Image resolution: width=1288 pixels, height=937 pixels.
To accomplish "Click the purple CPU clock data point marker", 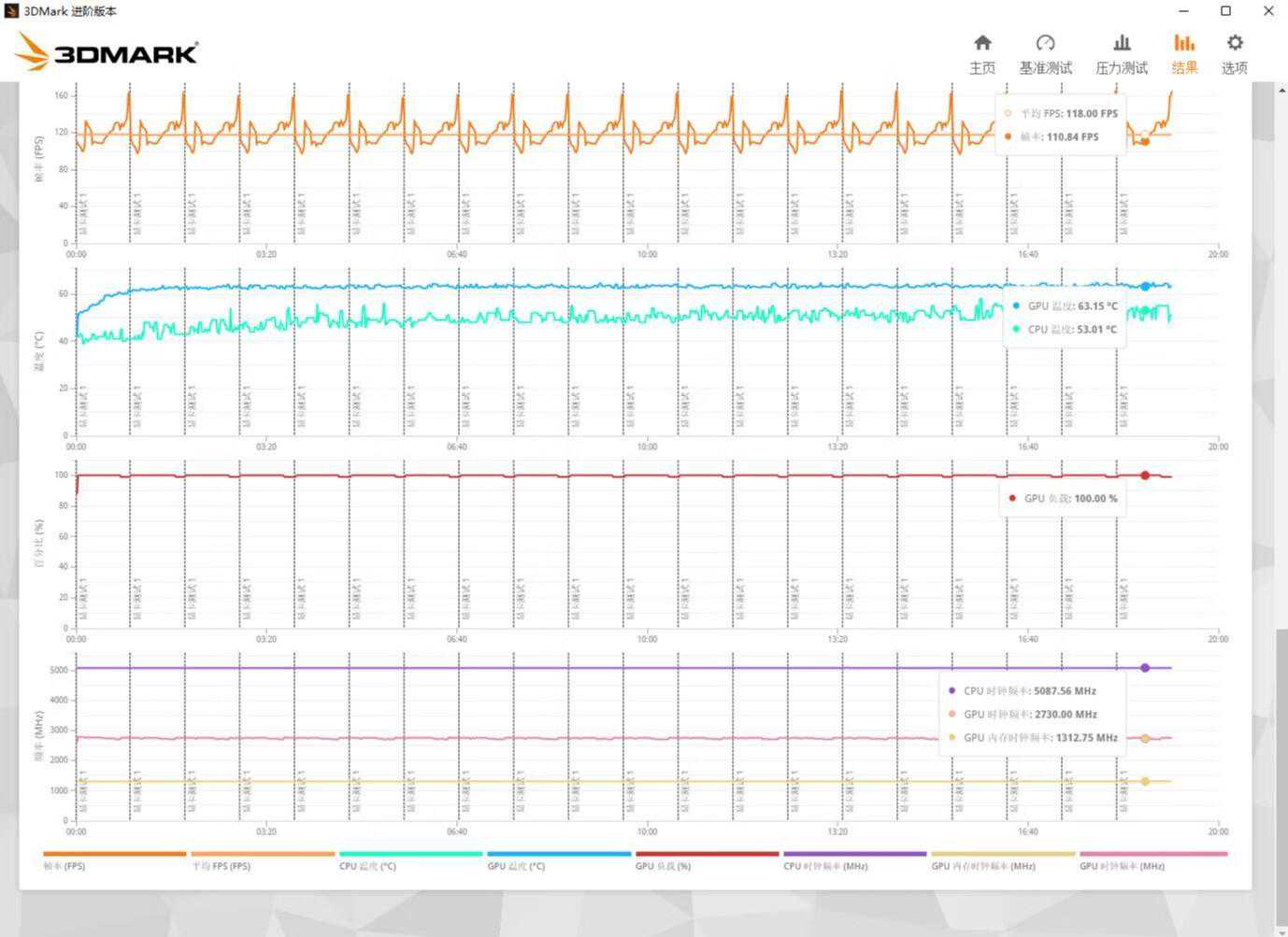I will [1145, 668].
